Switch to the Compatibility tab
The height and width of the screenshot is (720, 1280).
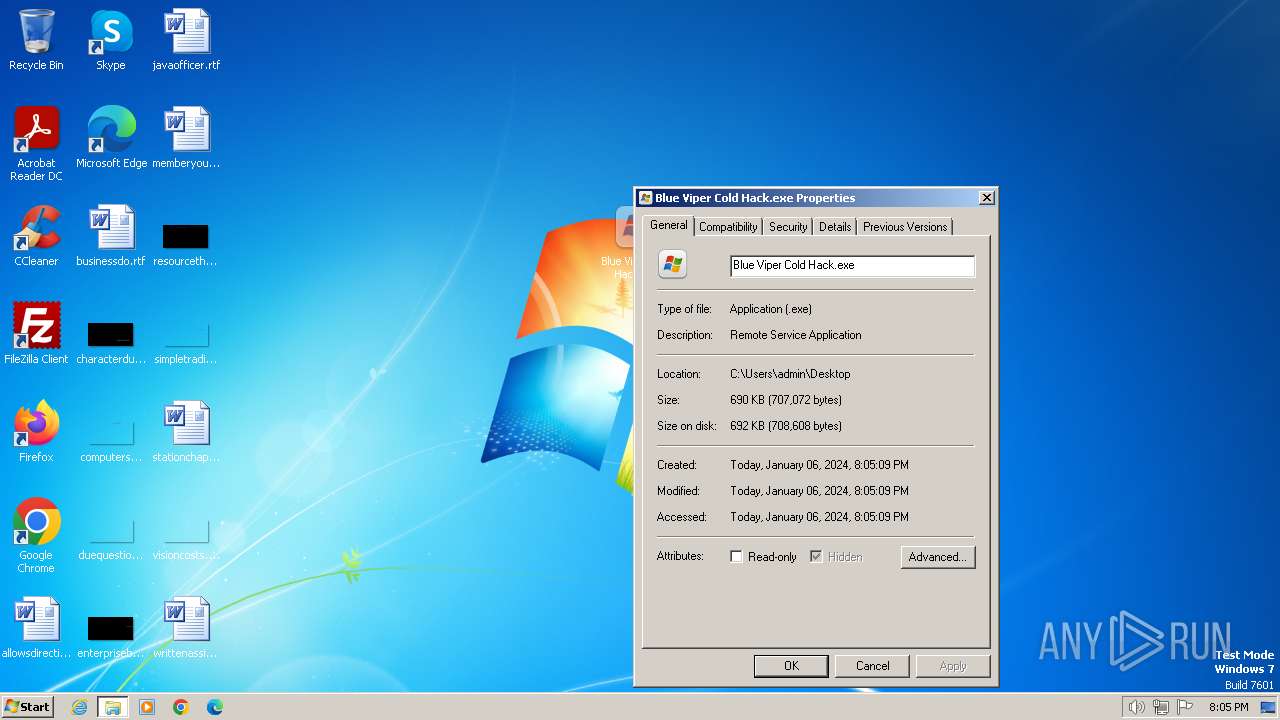pyautogui.click(x=728, y=227)
